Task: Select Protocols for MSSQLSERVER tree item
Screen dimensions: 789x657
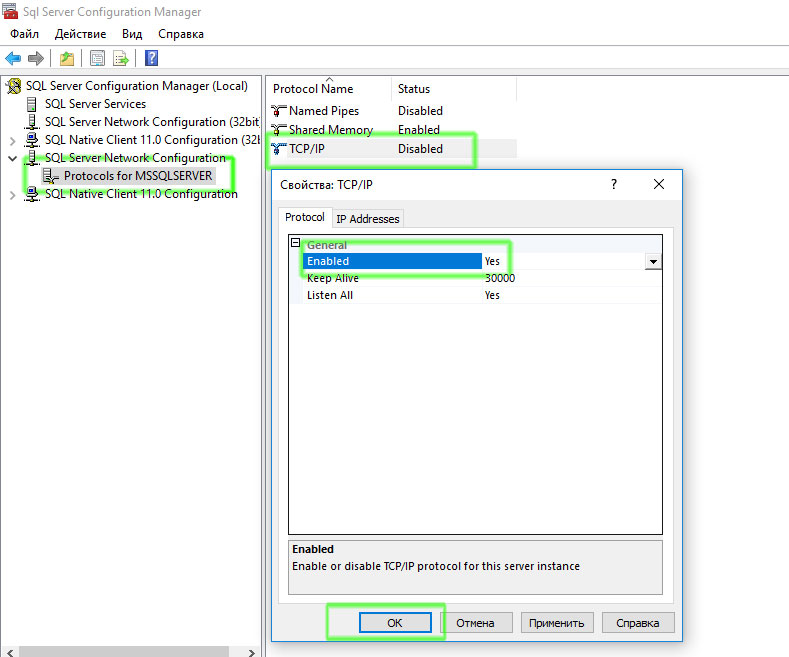Action: (x=137, y=176)
